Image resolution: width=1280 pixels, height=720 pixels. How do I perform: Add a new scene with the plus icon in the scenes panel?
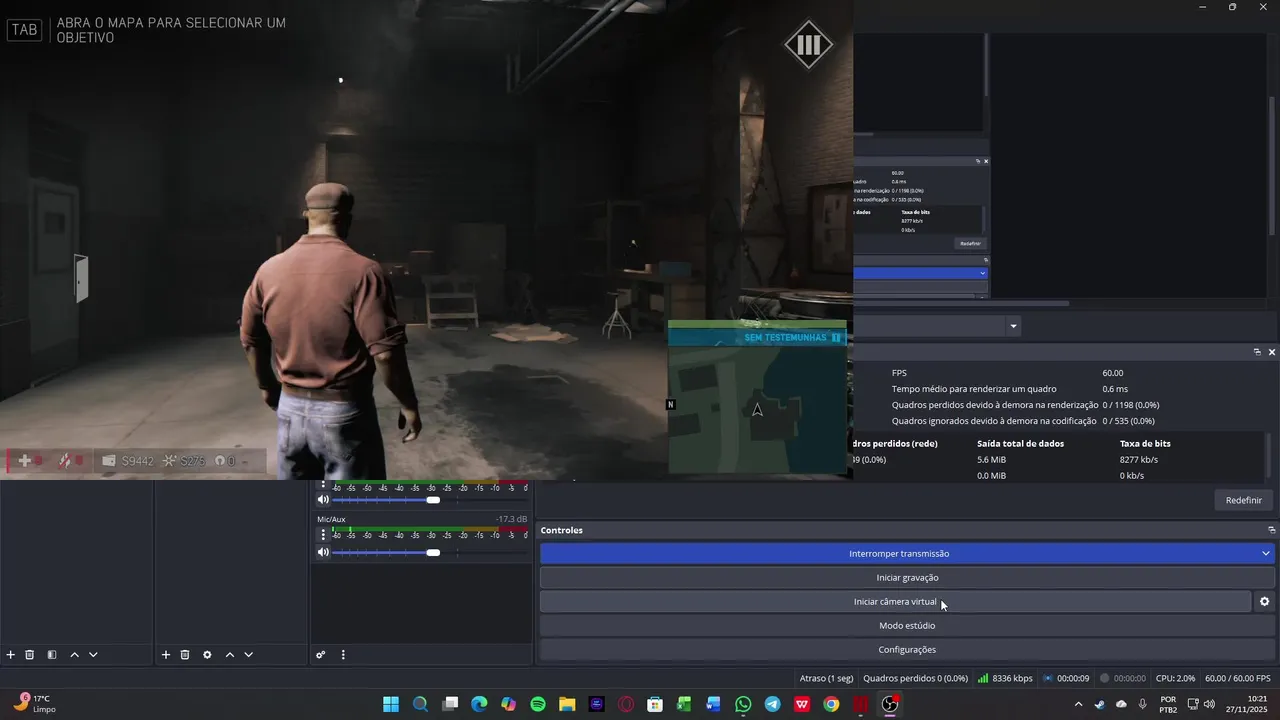tap(11, 655)
